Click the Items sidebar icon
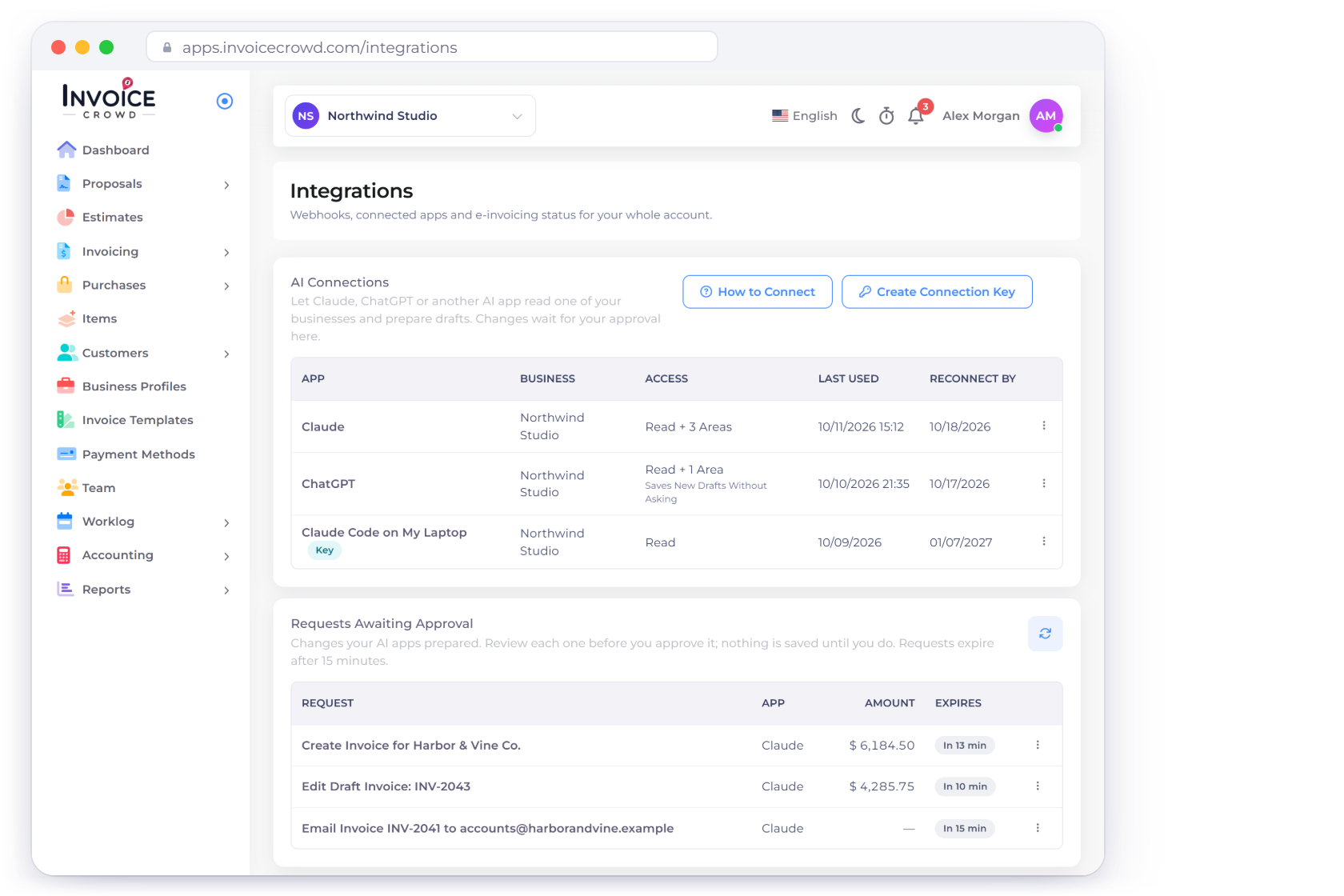This screenshot has width=1344, height=896. tap(66, 318)
